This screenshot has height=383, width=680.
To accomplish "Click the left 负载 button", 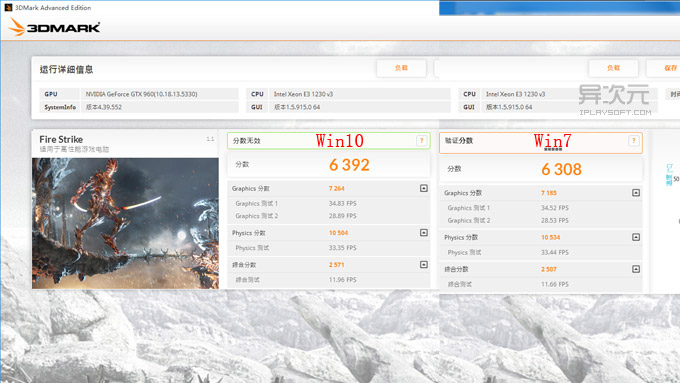I will point(401,68).
